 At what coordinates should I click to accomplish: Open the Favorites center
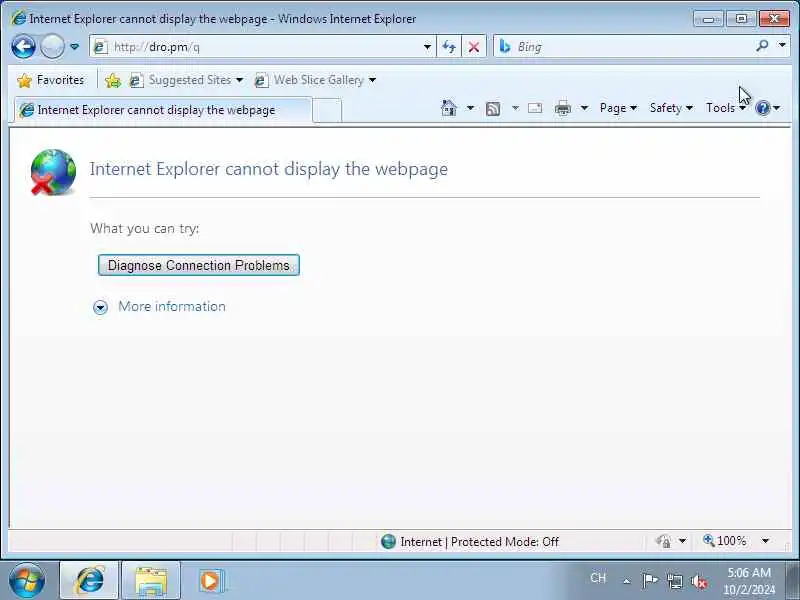50,80
